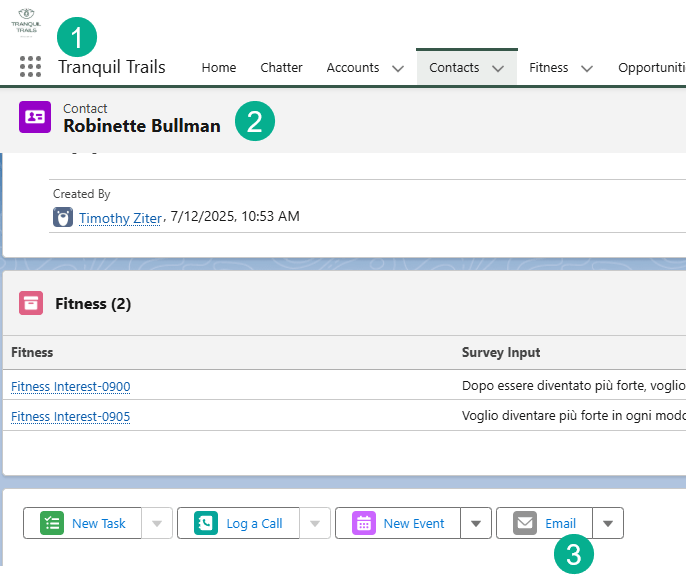Image resolution: width=686 pixels, height=575 pixels.
Task: Open dropdown arrow next to Email
Action: 608,523
